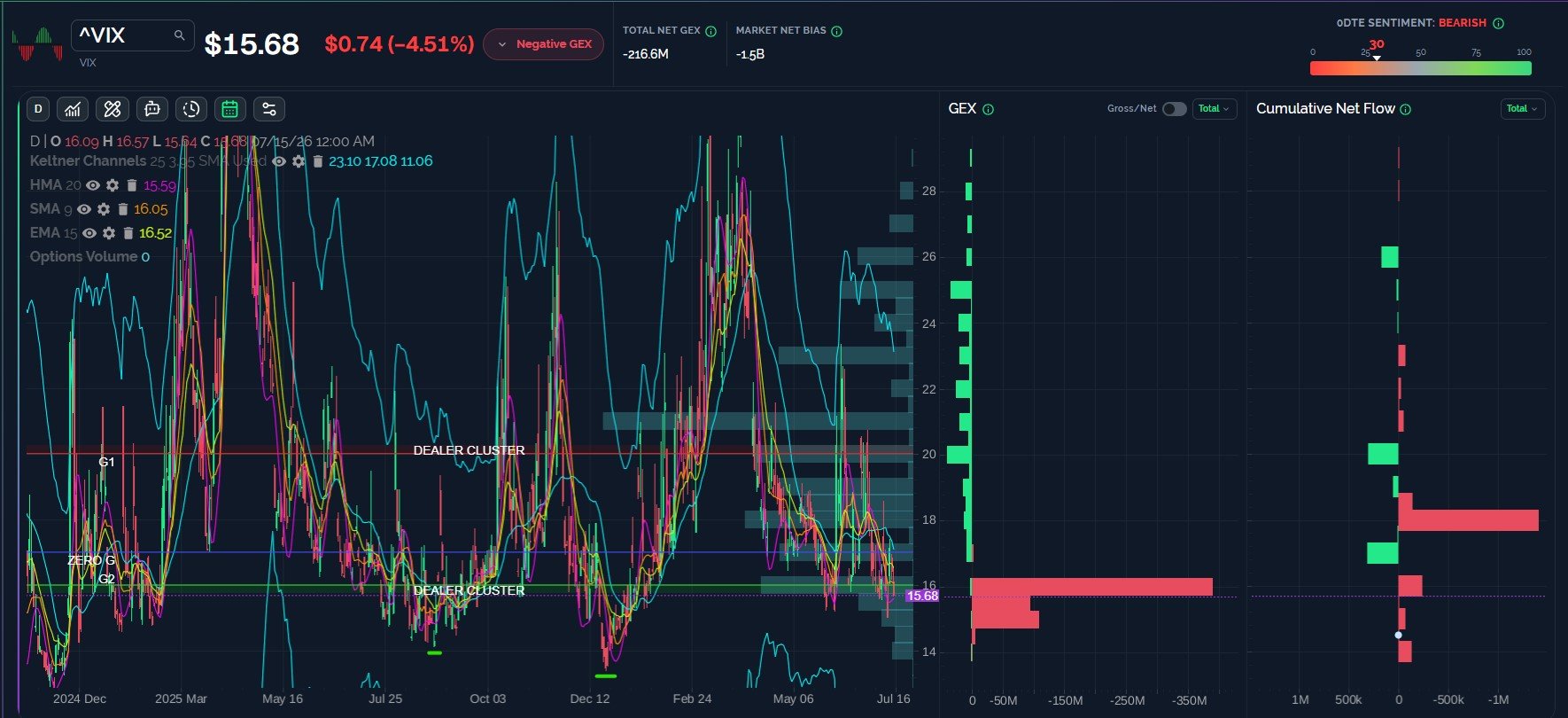Click the Keltner Channels indicator label
The width and height of the screenshot is (1568, 718).
pyautogui.click(x=88, y=161)
